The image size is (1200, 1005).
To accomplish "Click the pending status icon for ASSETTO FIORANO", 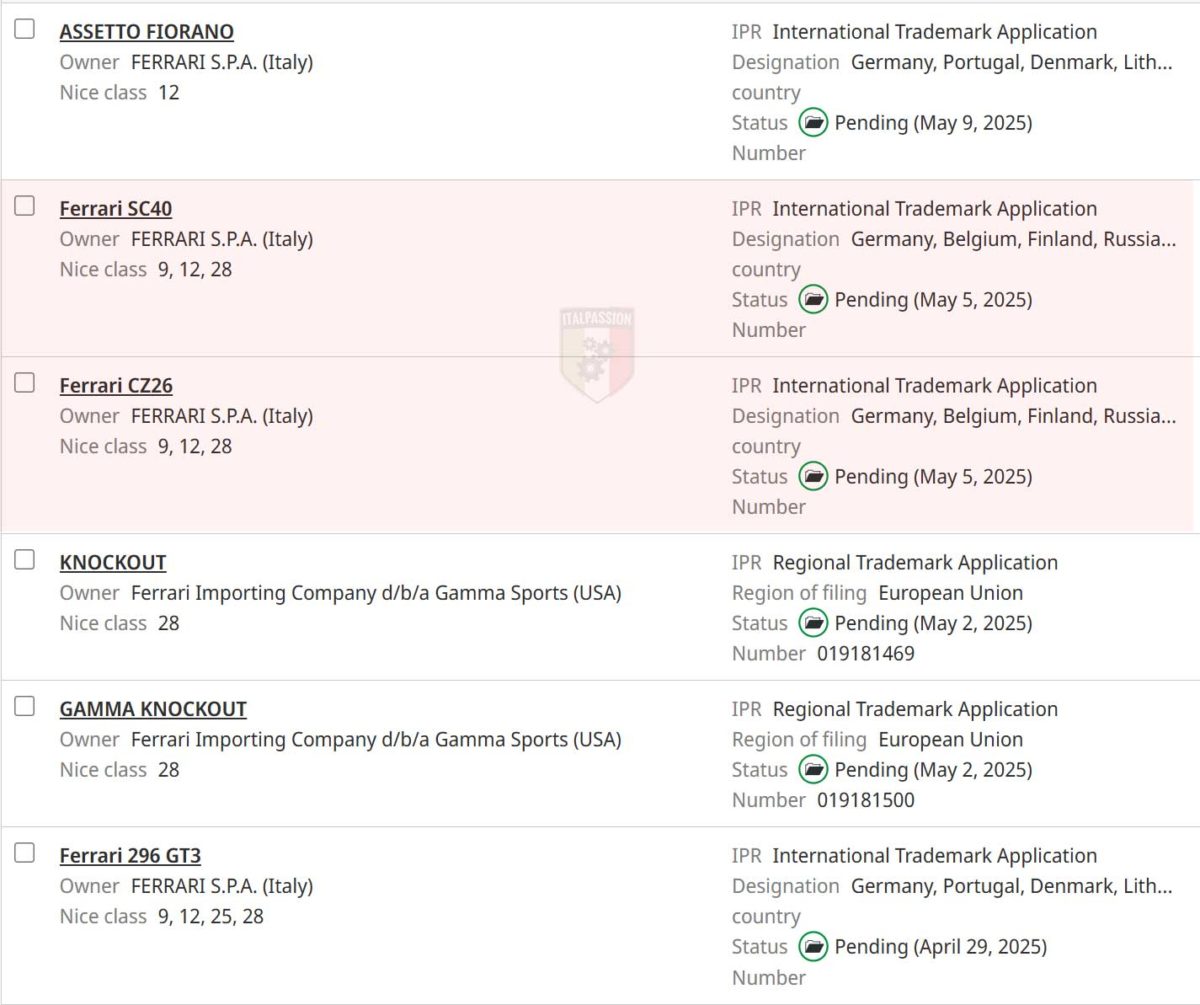I will (x=813, y=123).
